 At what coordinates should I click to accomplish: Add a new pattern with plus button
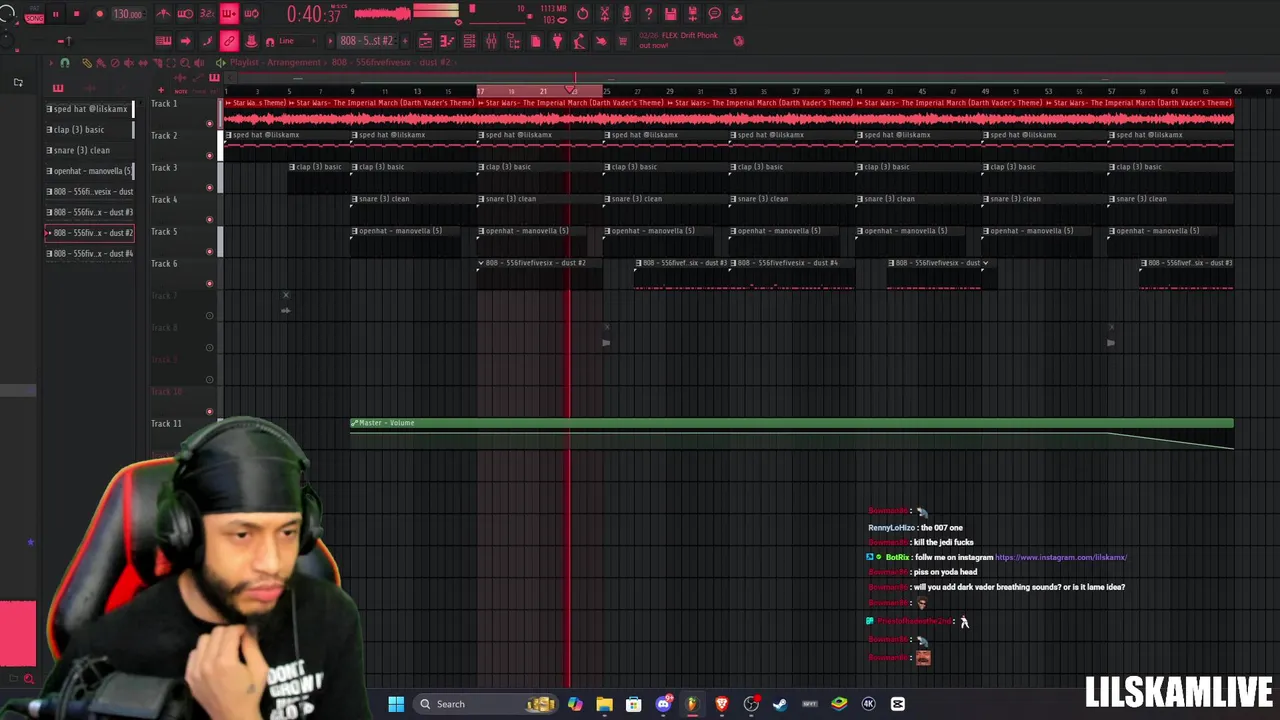click(x=404, y=41)
